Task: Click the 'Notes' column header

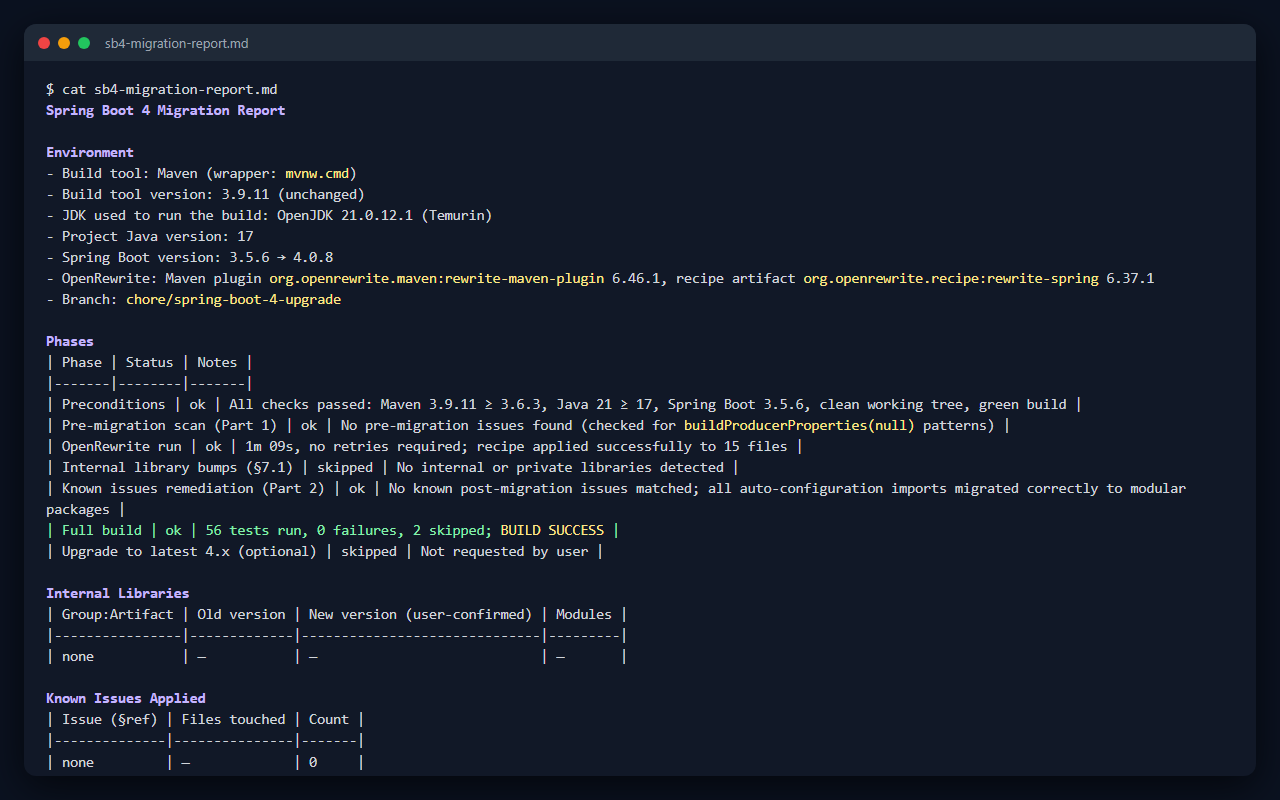Action: [x=217, y=362]
